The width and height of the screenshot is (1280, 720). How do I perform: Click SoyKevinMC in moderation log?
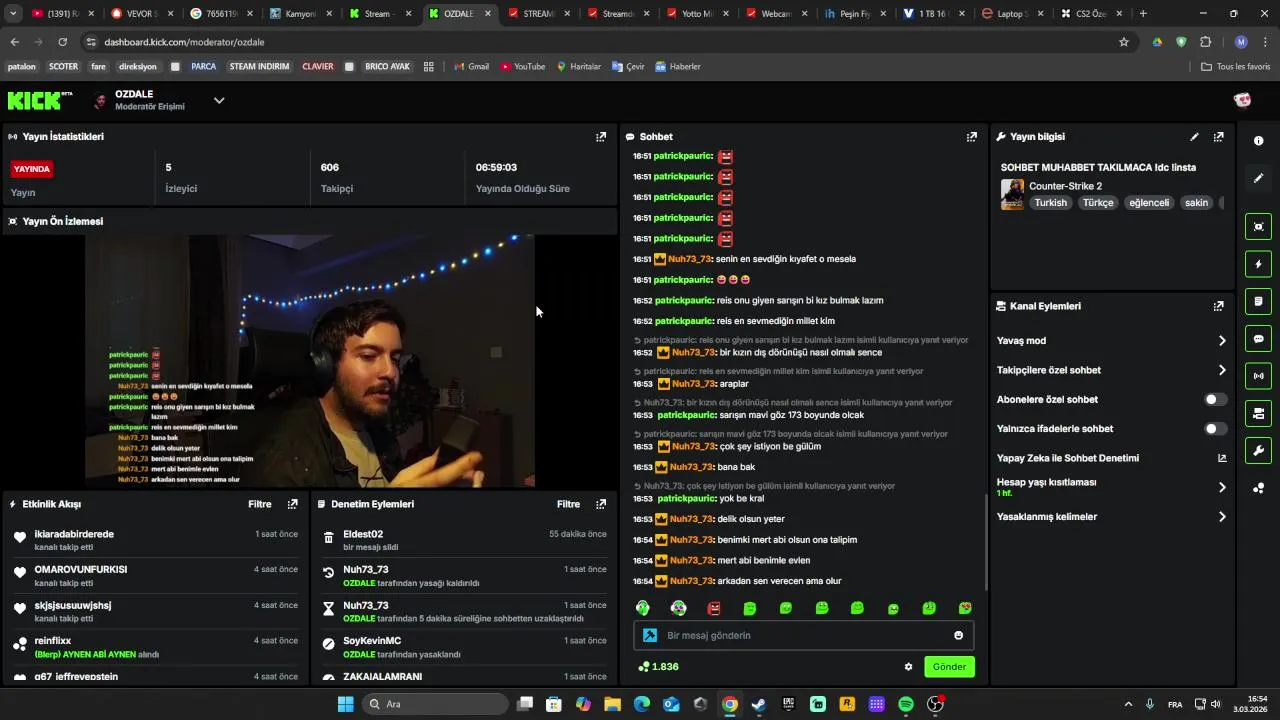(372, 641)
